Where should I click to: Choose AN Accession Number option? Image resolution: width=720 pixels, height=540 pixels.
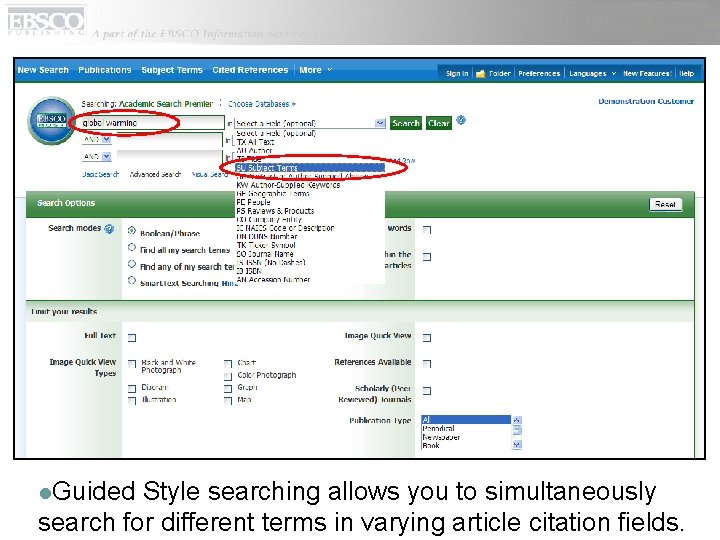click(310, 280)
